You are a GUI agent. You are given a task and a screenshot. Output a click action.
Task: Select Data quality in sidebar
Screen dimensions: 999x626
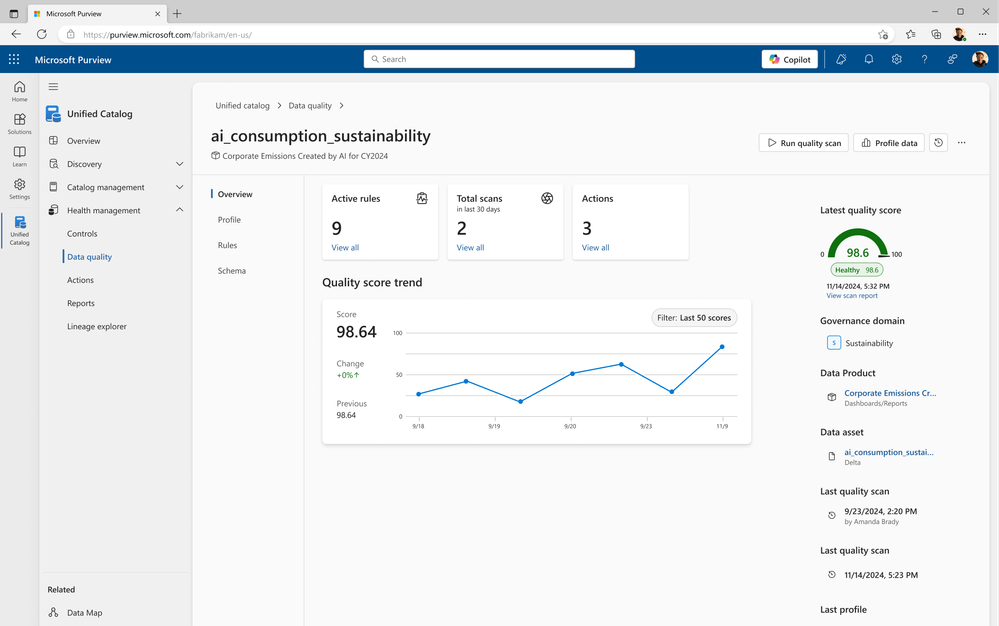tap(89, 257)
